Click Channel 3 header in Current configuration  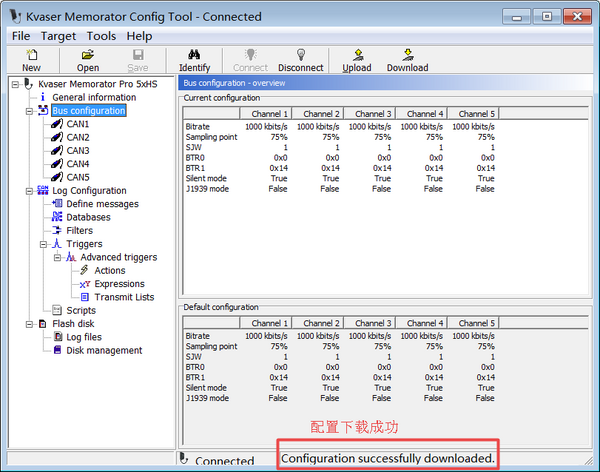(x=369, y=114)
